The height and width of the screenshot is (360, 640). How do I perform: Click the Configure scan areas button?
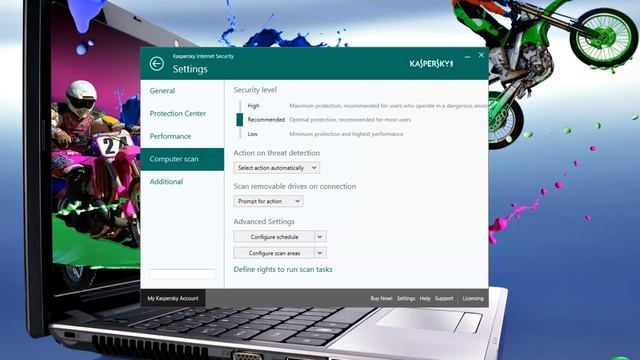click(274, 253)
